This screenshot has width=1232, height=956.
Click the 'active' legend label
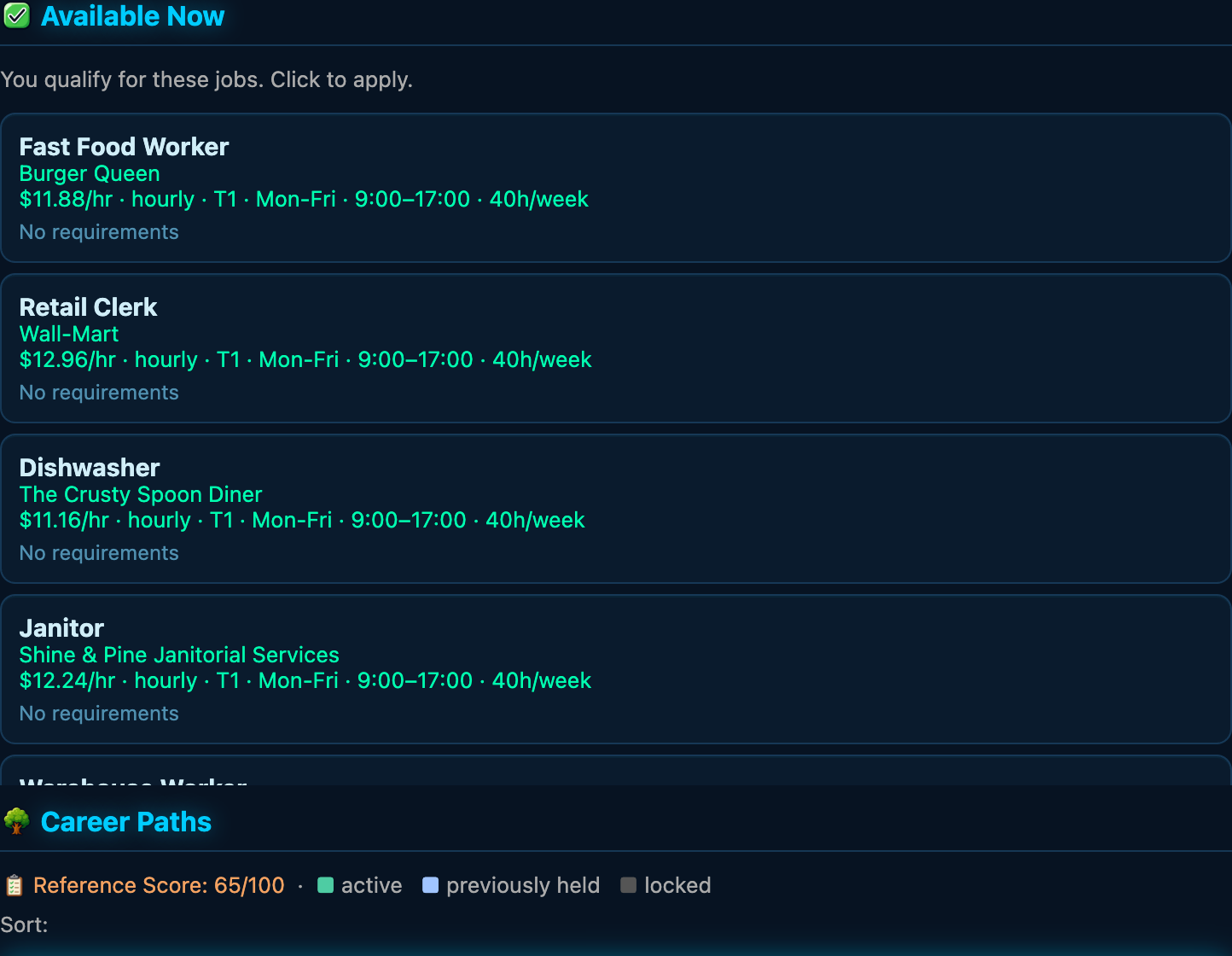pos(371,885)
